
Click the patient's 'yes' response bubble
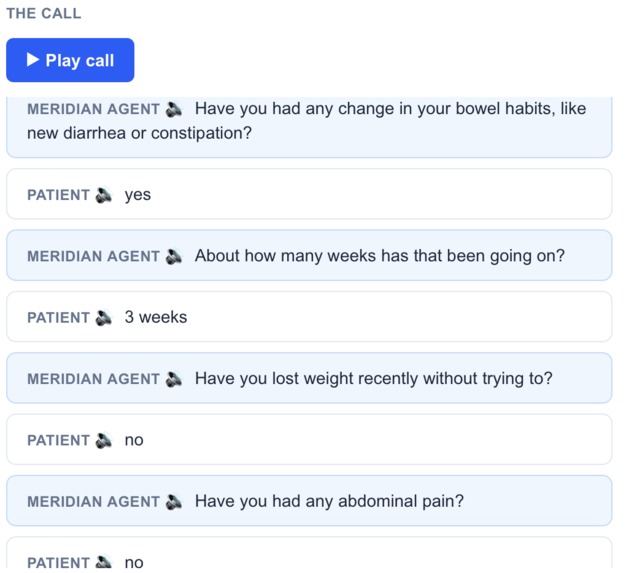[x=309, y=194]
